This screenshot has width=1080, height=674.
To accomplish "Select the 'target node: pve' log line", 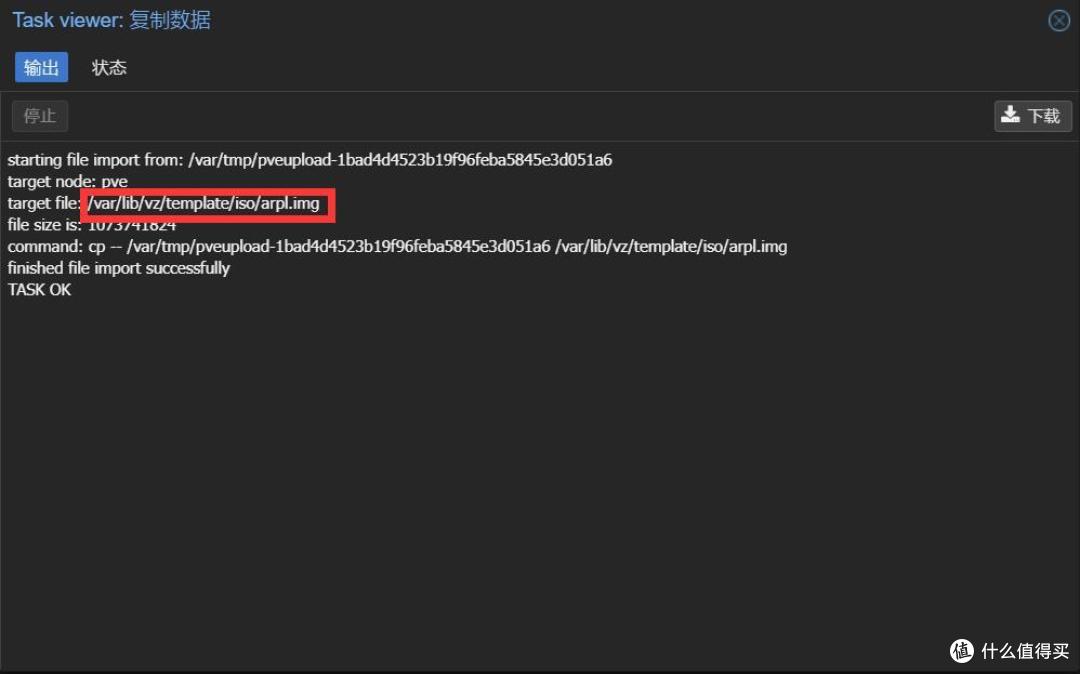I will click(68, 182).
